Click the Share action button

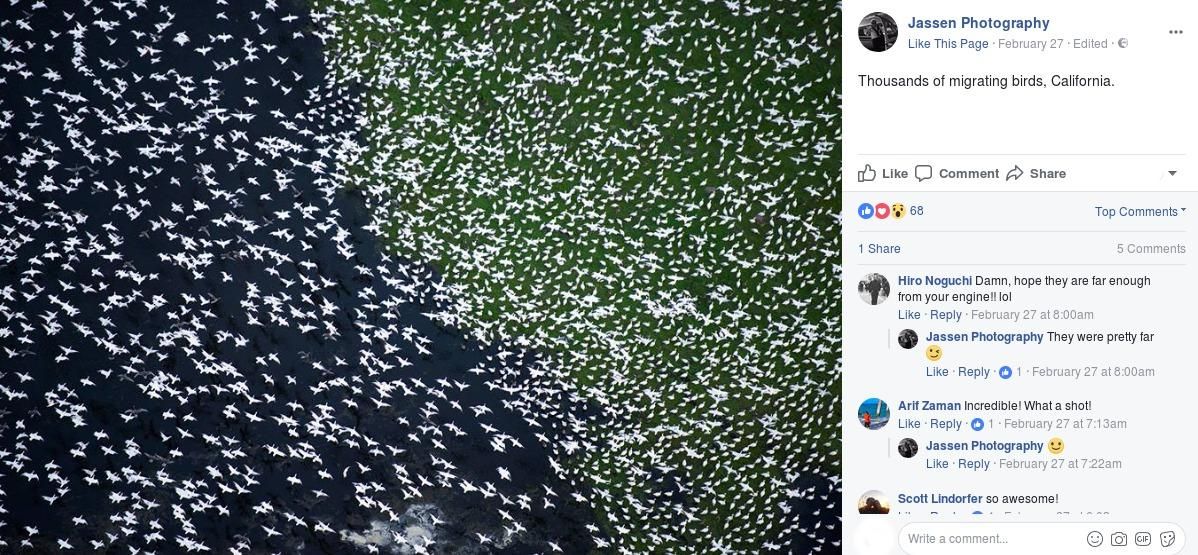1036,174
